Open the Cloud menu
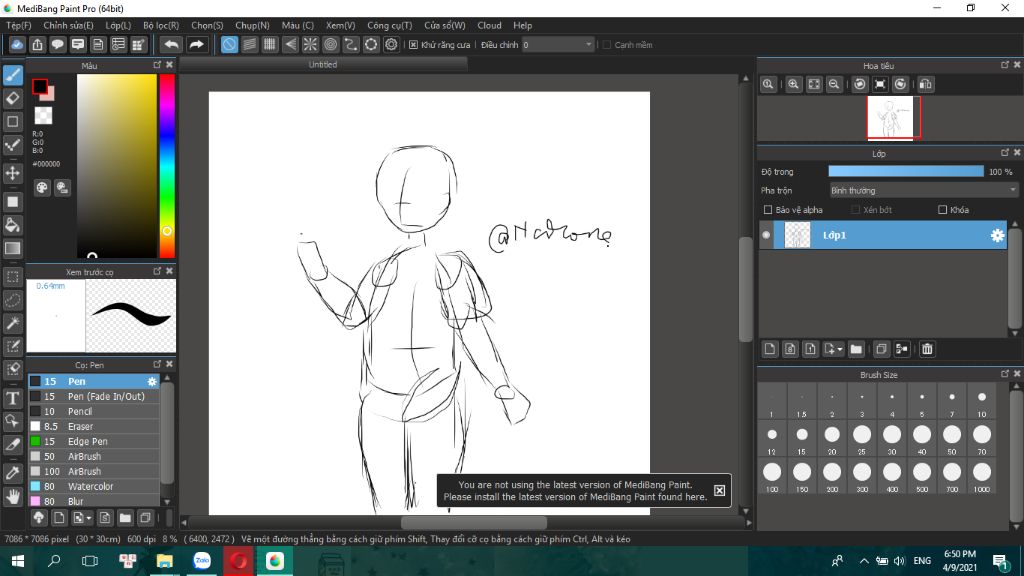1024x576 pixels. [x=489, y=25]
